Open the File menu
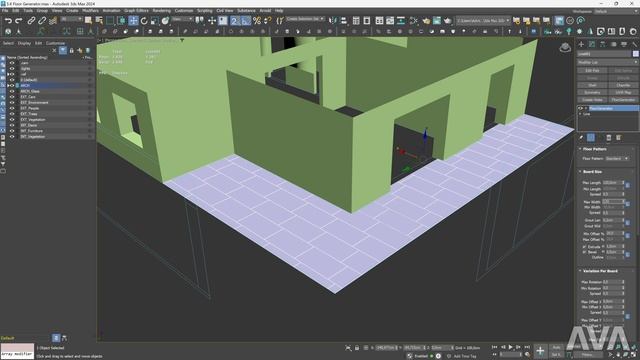Viewport: 640px width, 360px height. point(5,11)
